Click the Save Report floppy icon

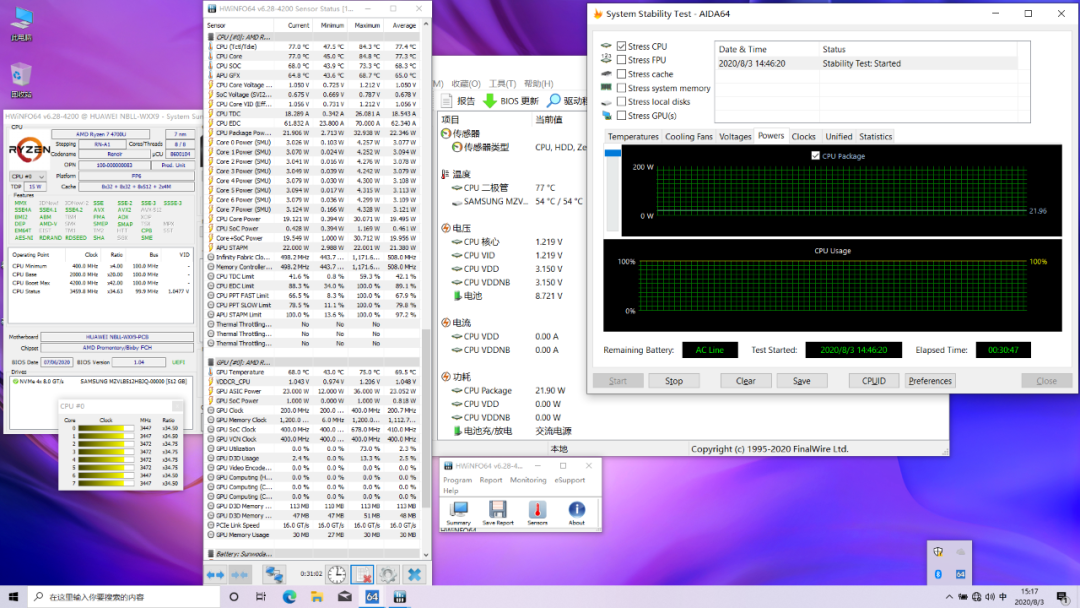point(497,511)
